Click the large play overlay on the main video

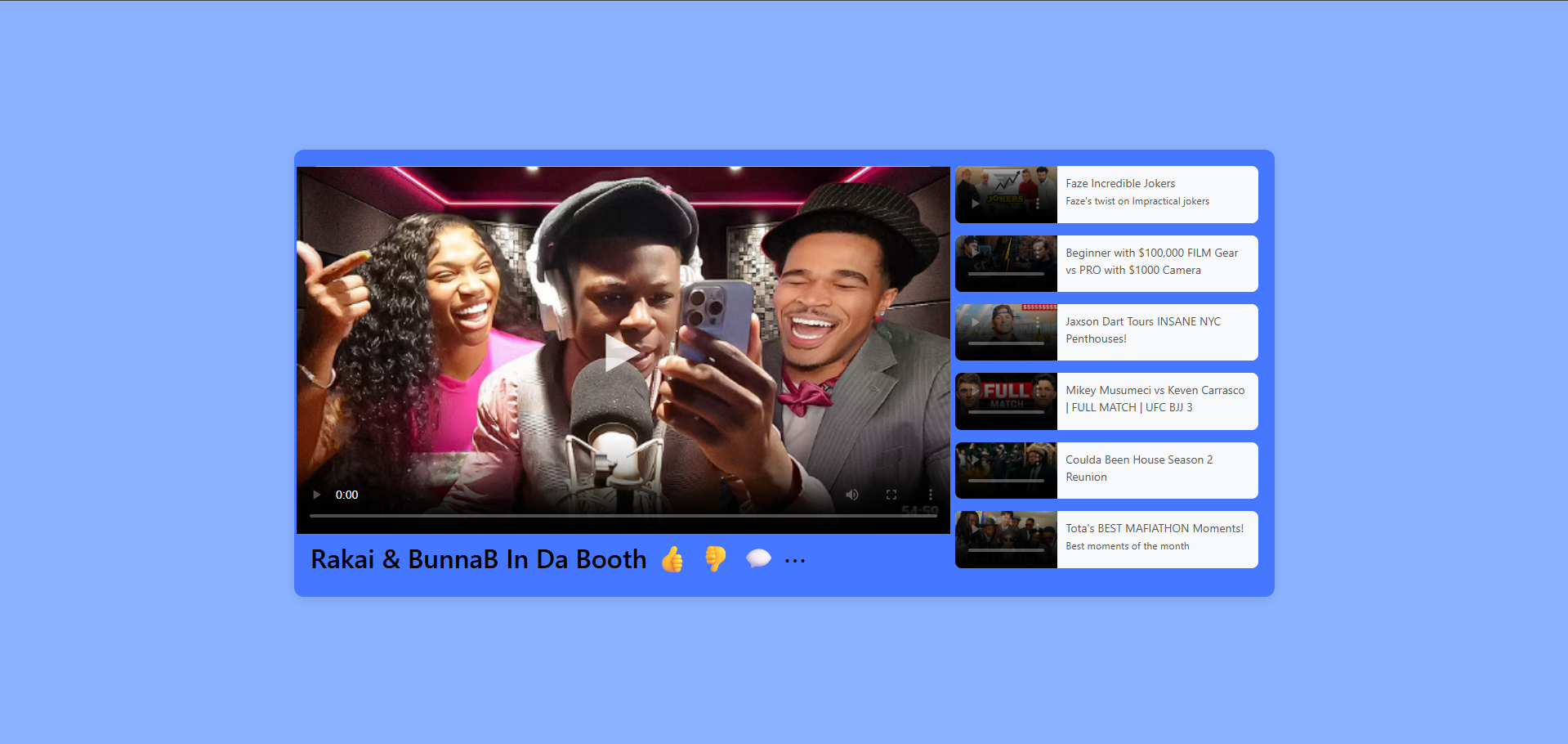point(623,352)
